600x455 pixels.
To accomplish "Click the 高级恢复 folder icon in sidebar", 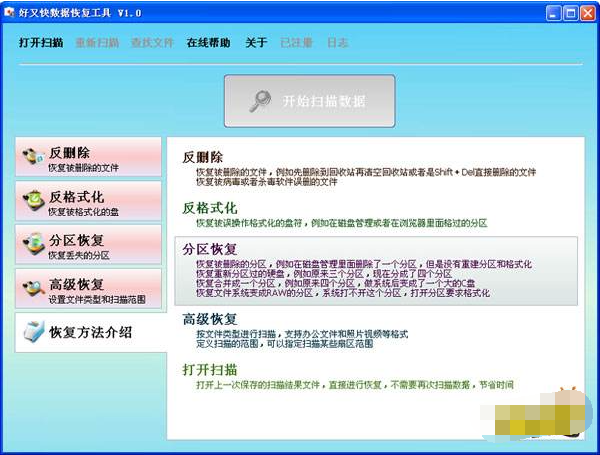I will click(33, 290).
